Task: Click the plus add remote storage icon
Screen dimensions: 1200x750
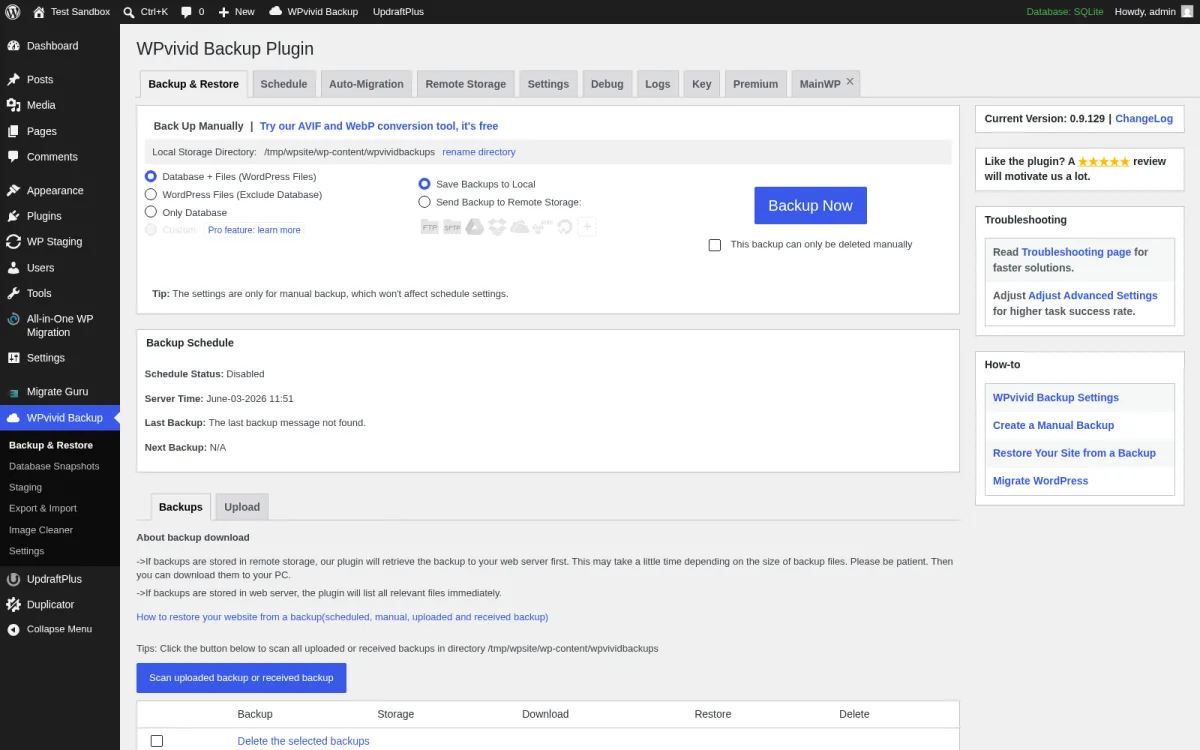Action: point(587,227)
